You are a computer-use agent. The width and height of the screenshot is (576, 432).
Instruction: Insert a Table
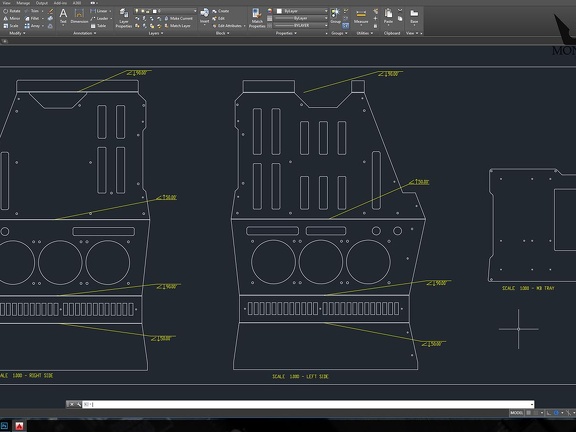(x=98, y=26)
